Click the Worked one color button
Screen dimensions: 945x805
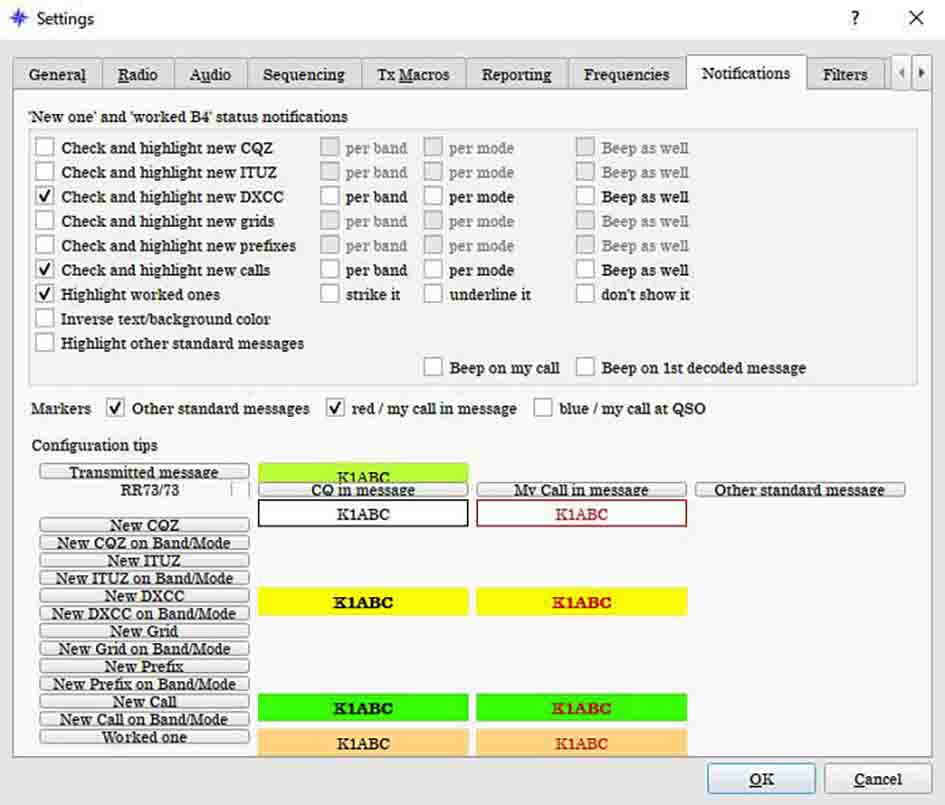[x=144, y=737]
